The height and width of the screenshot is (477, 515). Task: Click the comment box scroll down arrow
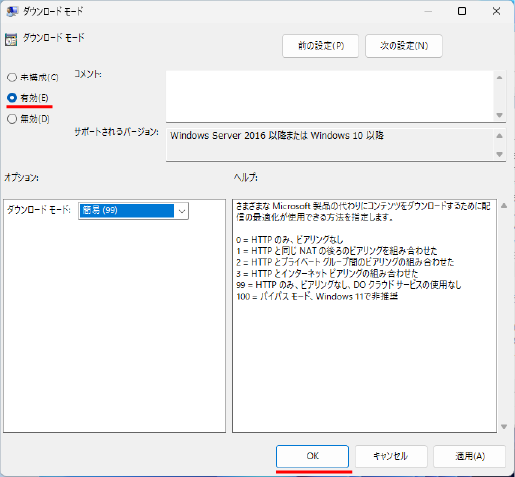tap(499, 115)
